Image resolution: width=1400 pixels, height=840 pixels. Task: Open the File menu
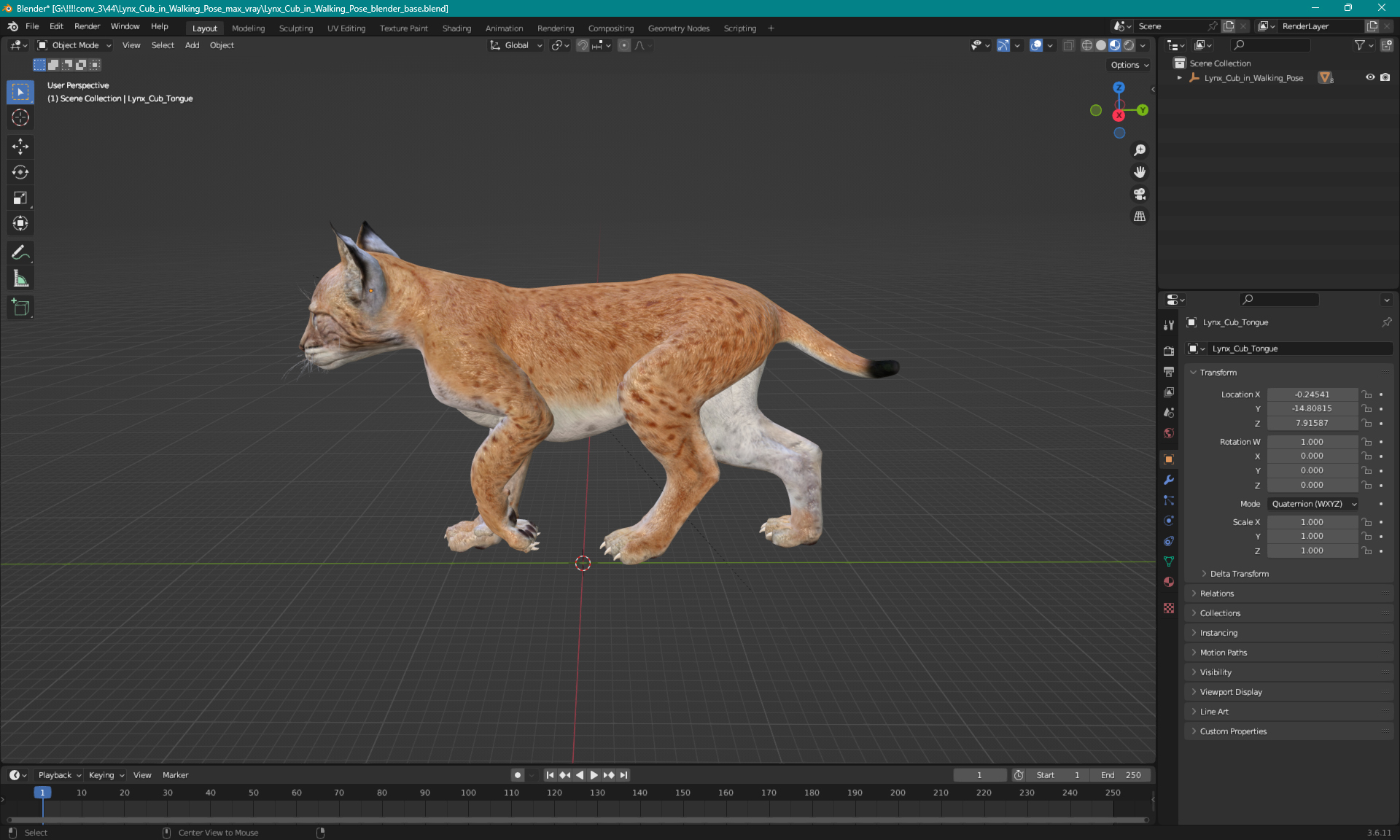tap(32, 26)
